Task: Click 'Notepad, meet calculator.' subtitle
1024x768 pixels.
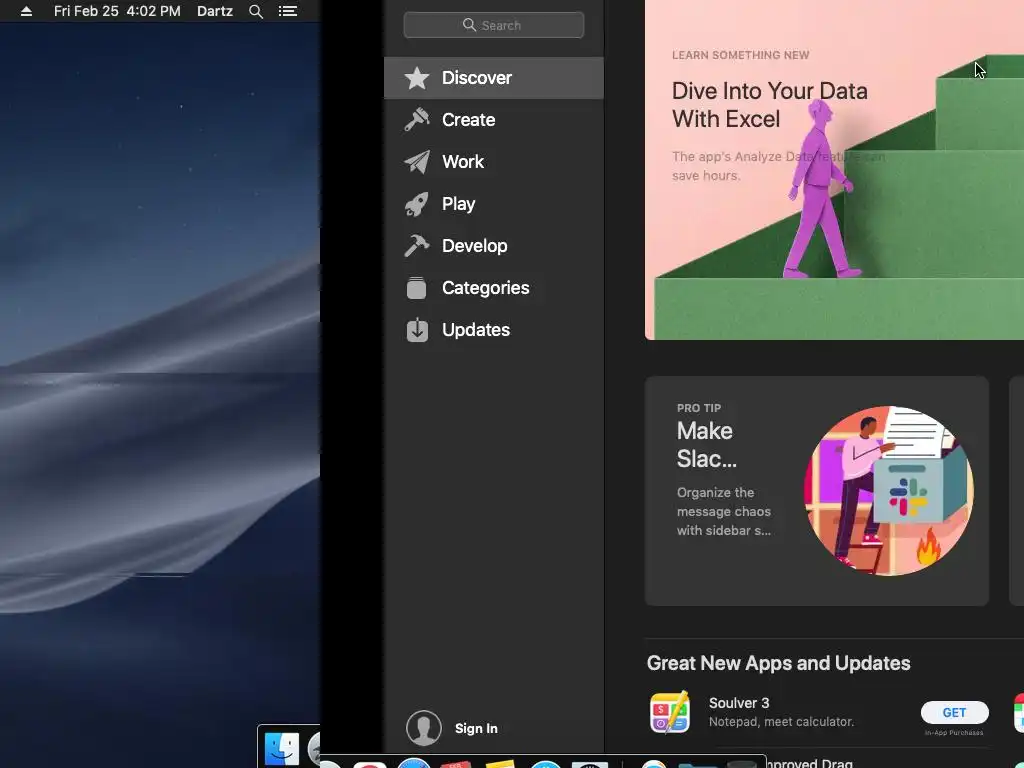Action: pos(782,722)
